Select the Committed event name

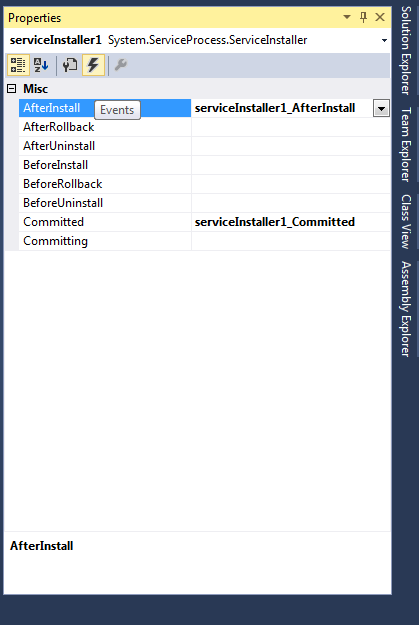coord(53,222)
